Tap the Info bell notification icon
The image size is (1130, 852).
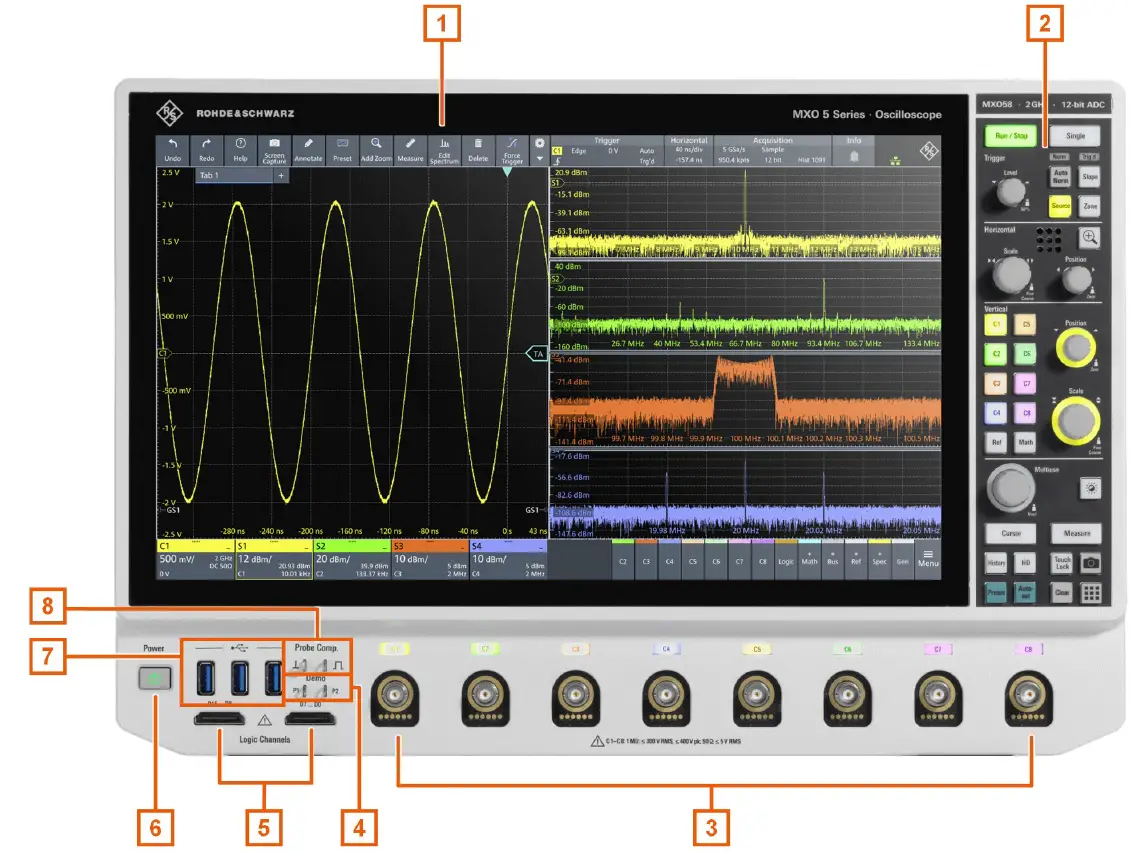(854, 156)
